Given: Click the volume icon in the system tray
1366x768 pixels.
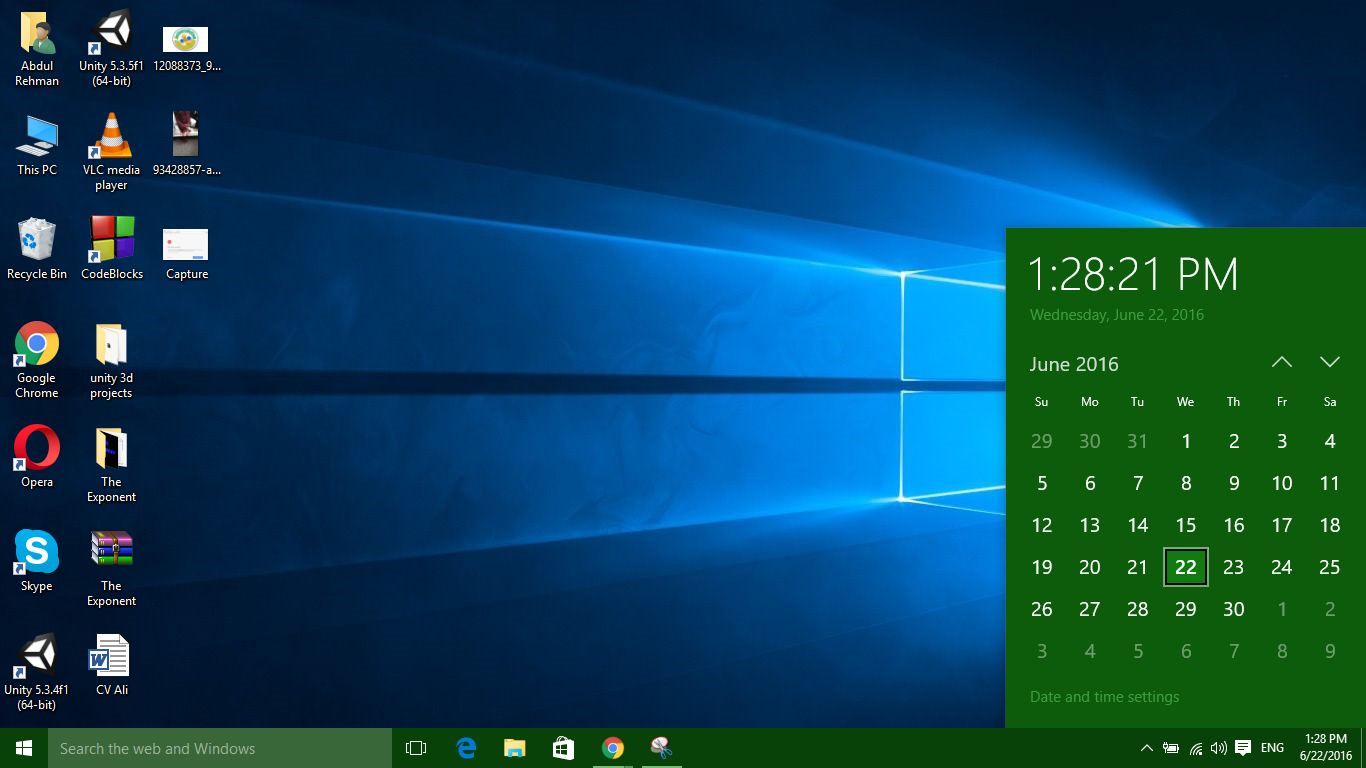Looking at the screenshot, I should click(x=1219, y=747).
